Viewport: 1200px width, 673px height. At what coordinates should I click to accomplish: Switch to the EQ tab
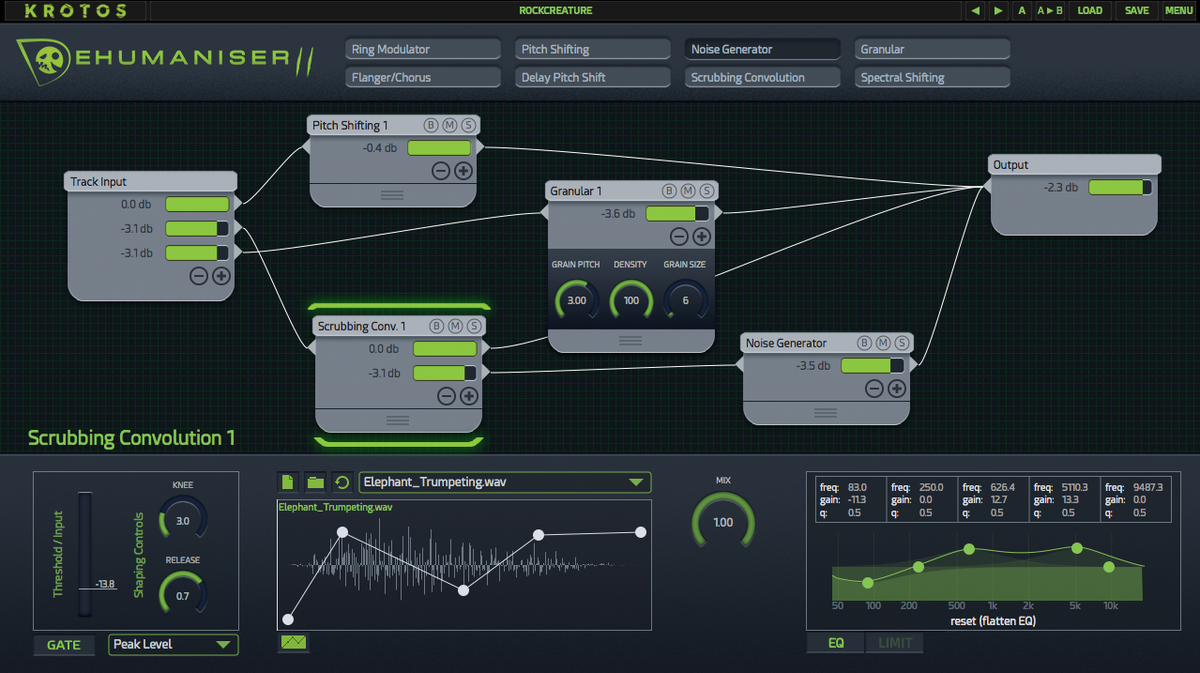pyautogui.click(x=835, y=643)
